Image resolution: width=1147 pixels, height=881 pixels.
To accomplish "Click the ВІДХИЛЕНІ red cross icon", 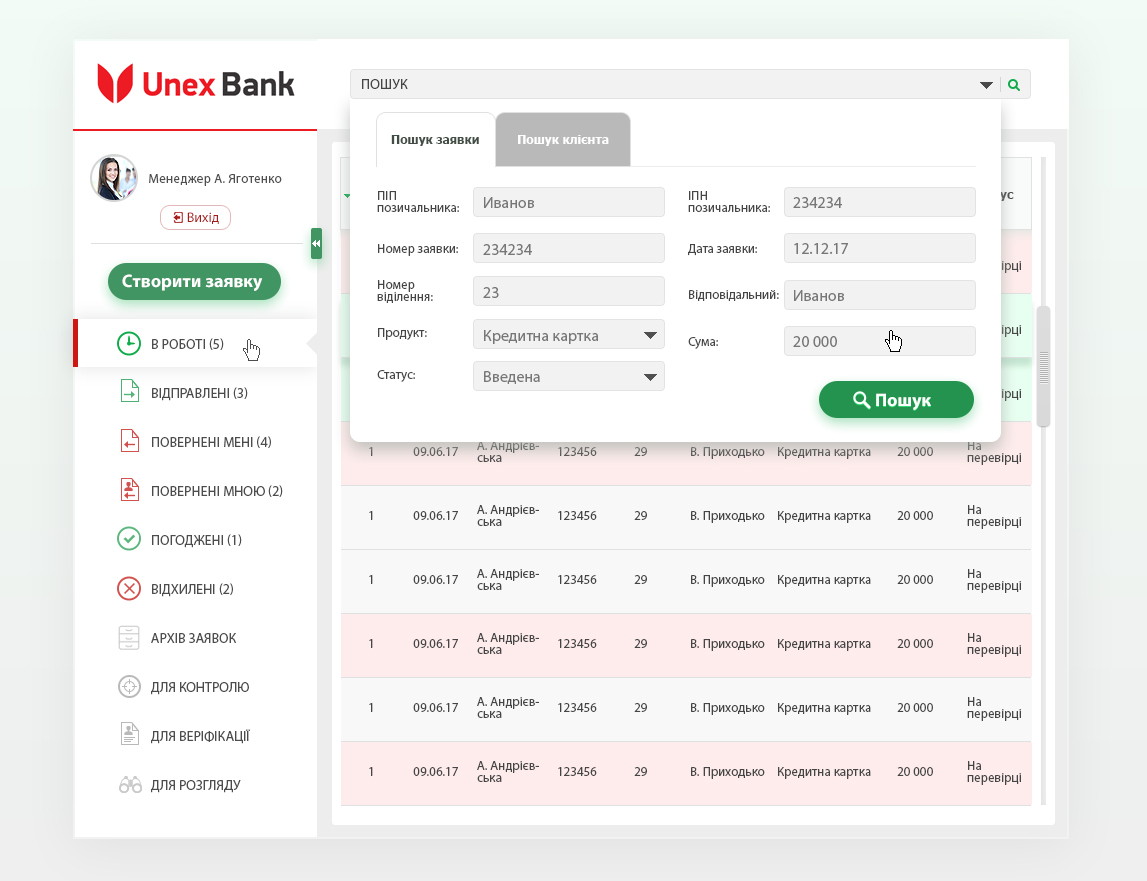I will pyautogui.click(x=129, y=589).
